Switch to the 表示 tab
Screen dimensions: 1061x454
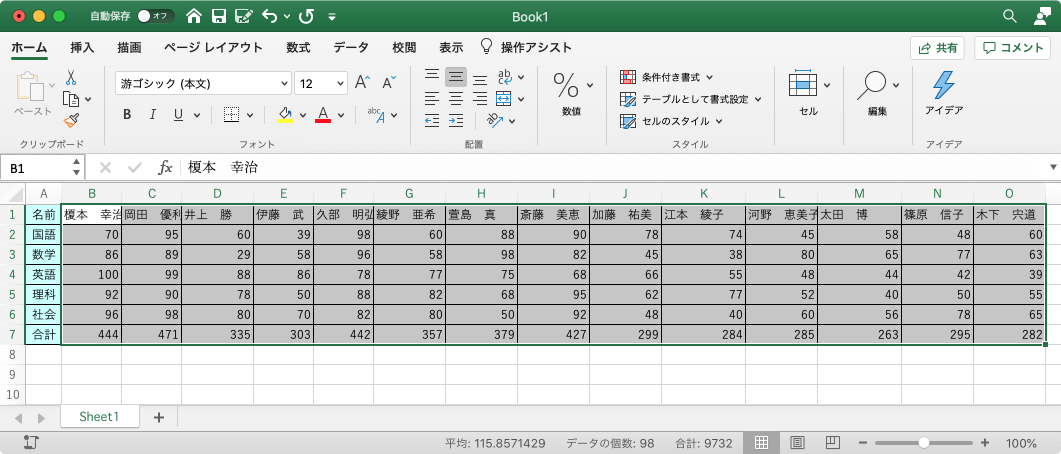451,47
